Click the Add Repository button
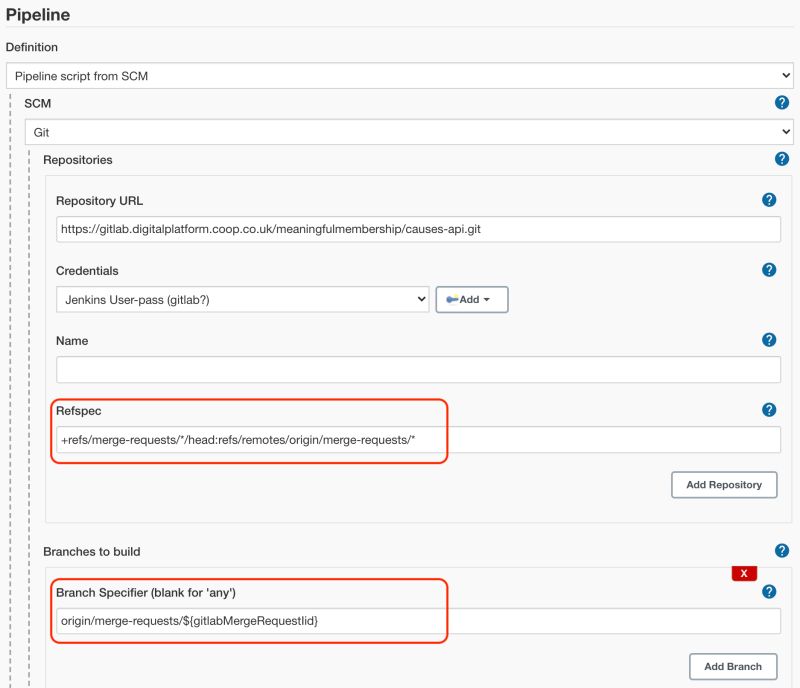 click(x=724, y=484)
